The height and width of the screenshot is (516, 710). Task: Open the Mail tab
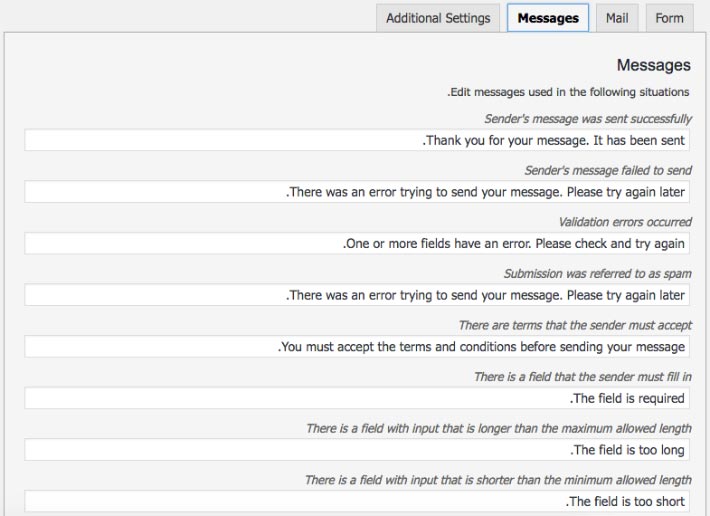[617, 18]
